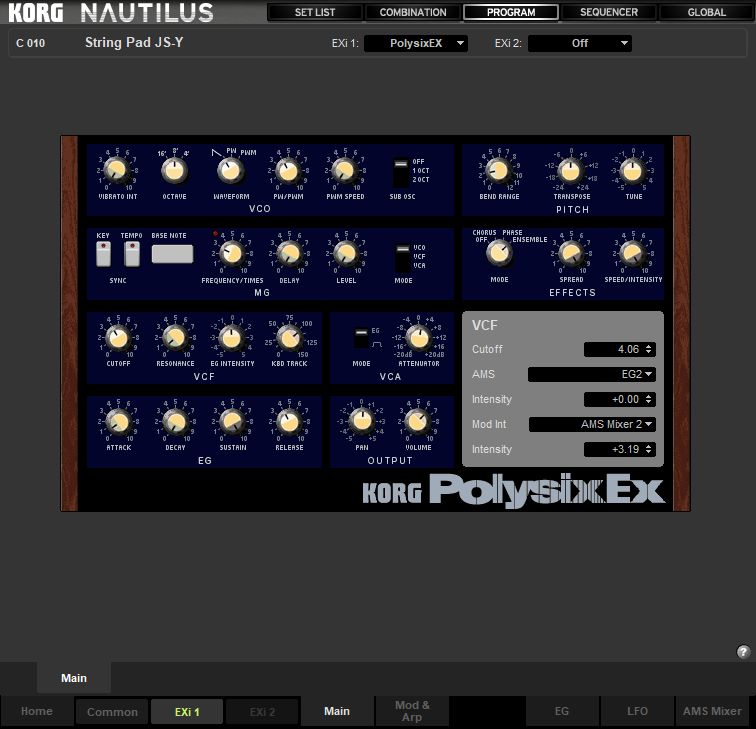
Task: Click the Tune knob
Action: [633, 171]
